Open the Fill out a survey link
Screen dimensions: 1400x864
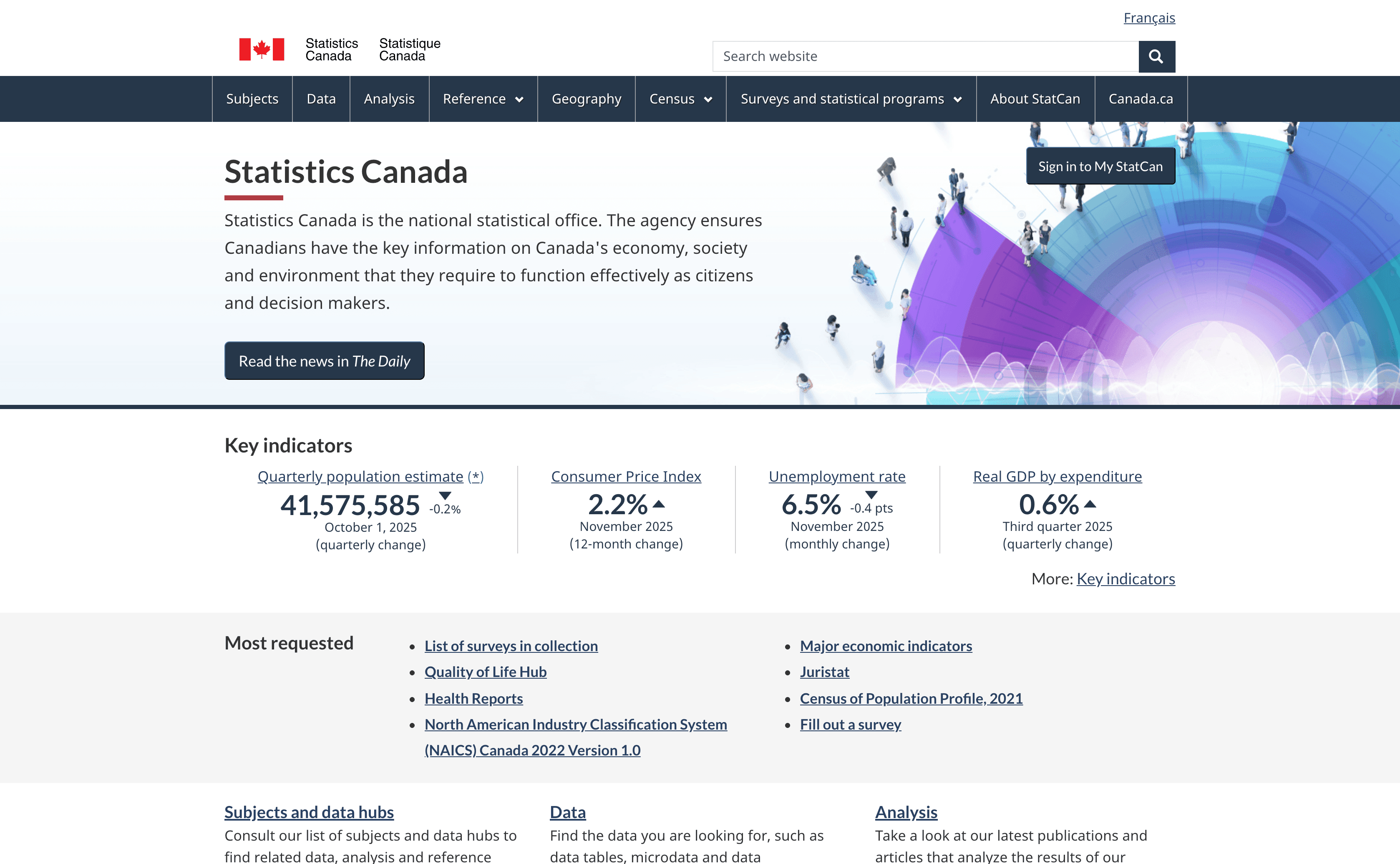tap(851, 724)
